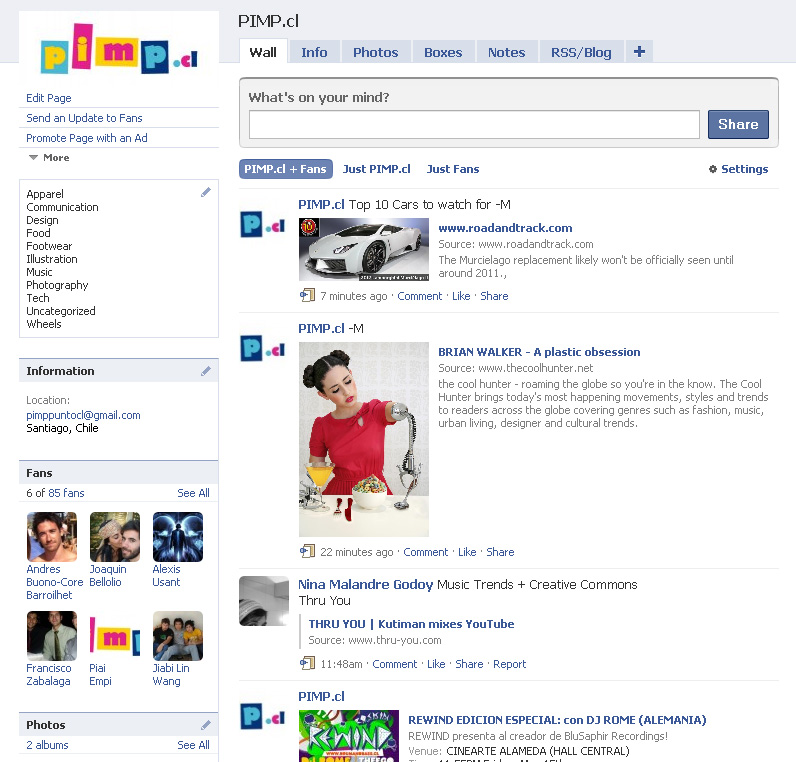This screenshot has width=796, height=762.
Task: Open the Send an Update to Fans link
Action: point(84,118)
